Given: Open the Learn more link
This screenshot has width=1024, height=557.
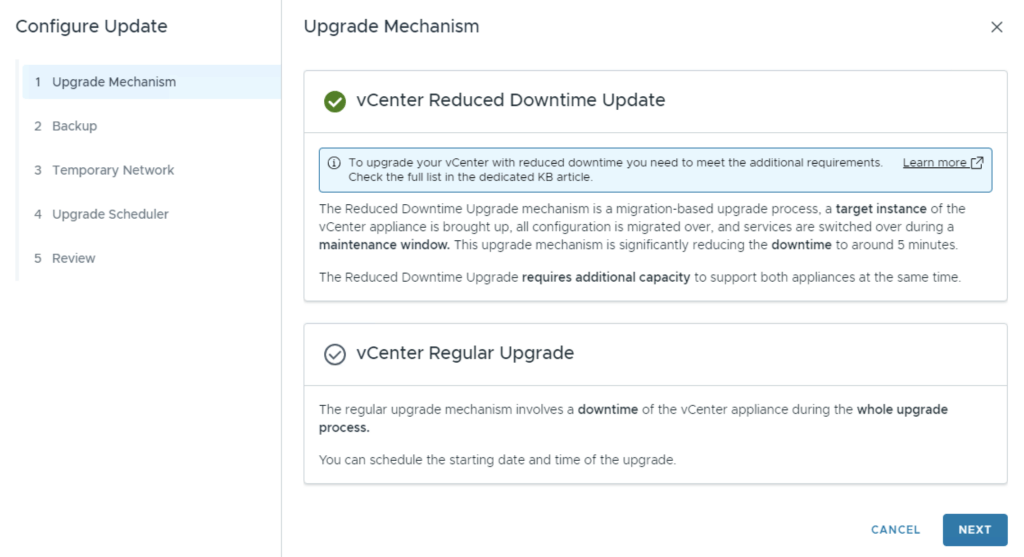Looking at the screenshot, I should (934, 162).
